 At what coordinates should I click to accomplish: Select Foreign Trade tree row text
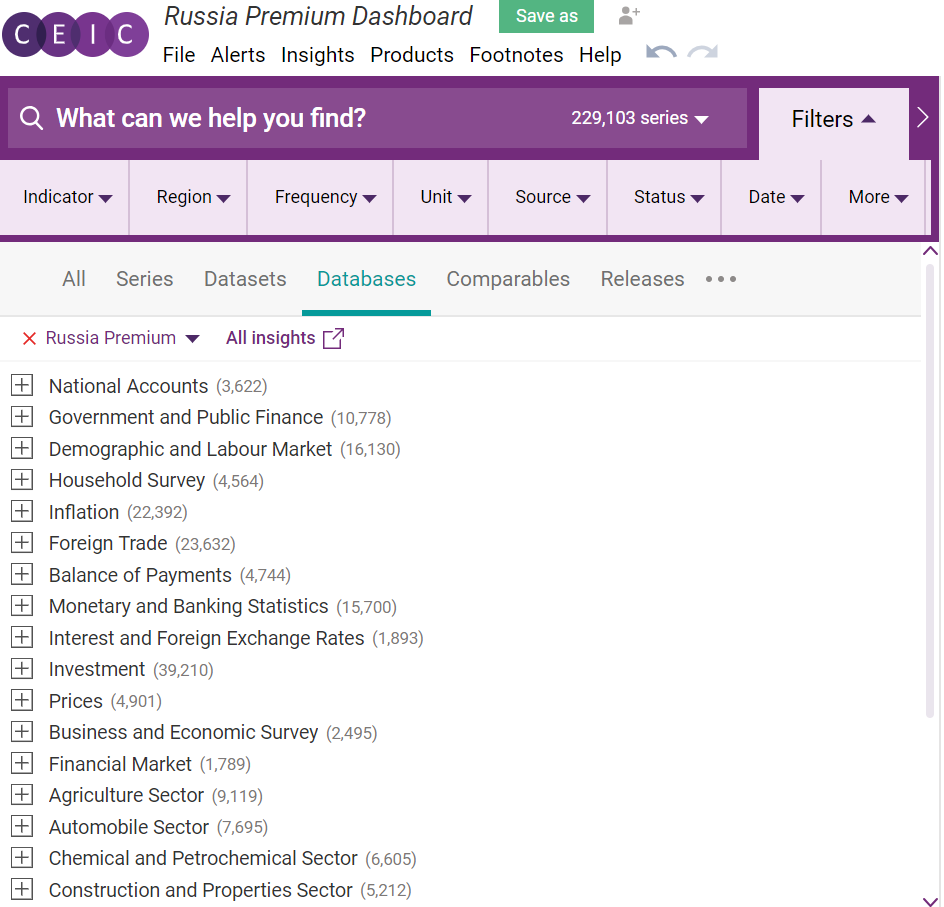(108, 543)
